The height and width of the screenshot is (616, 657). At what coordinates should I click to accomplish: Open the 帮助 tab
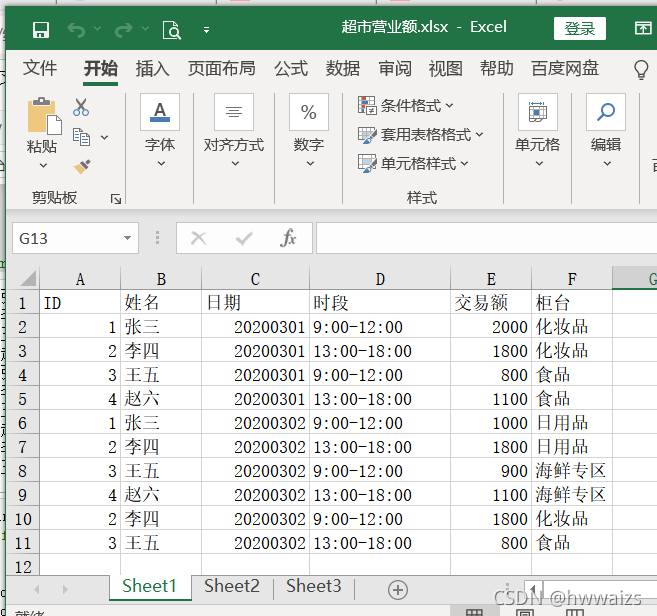pyautogui.click(x=497, y=68)
